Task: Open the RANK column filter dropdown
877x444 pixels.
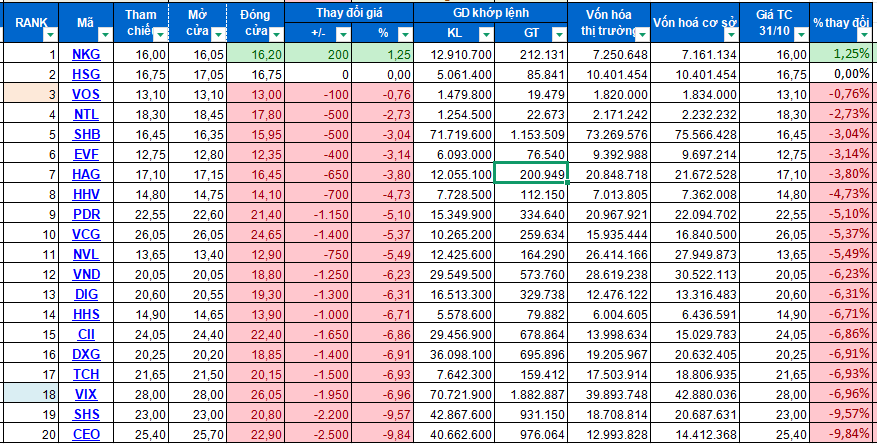Action: click(50, 35)
